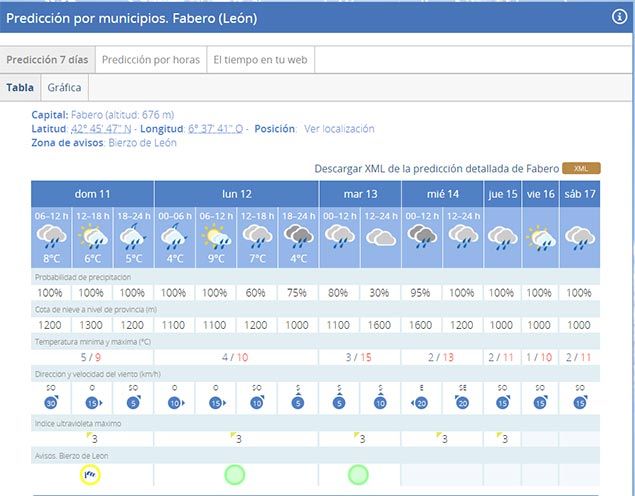Viewport: 635px width, 496px height.
Task: Click the wind speed 30 icon for Sunday
Action: 50,402
